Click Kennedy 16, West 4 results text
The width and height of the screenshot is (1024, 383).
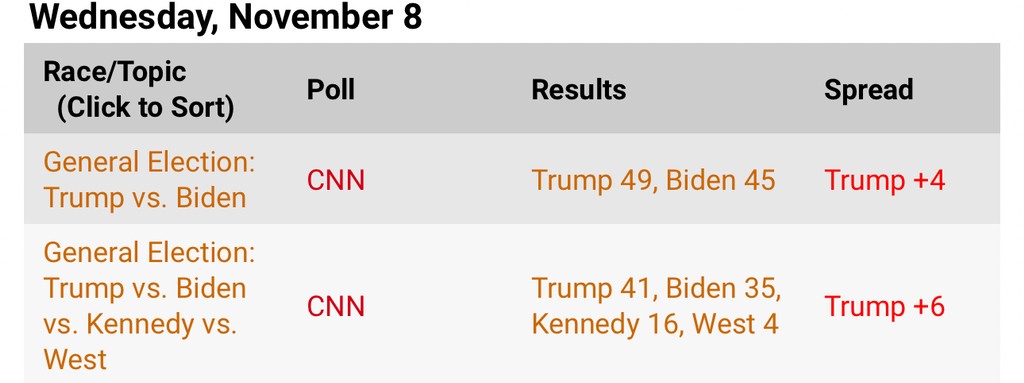point(655,324)
